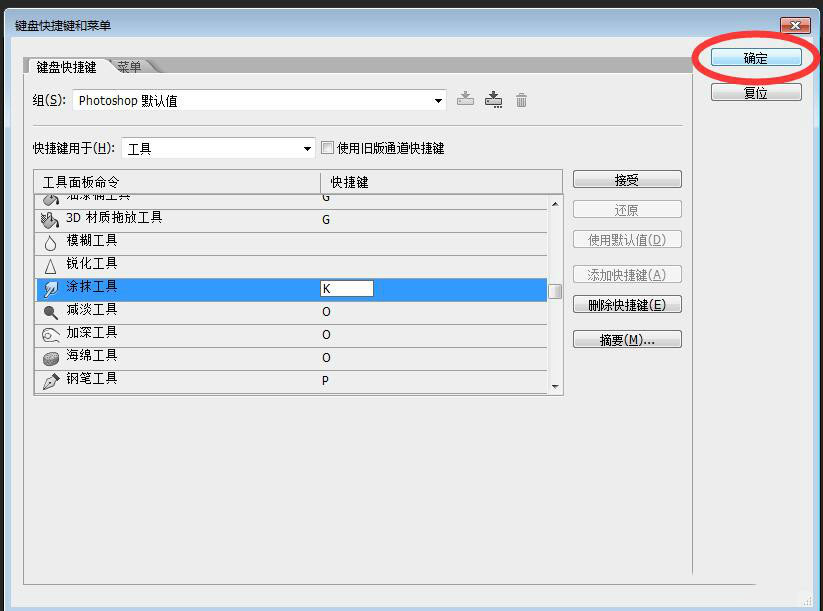Click the O shortcut of 海绵工具
The height and width of the screenshot is (611, 823).
pyautogui.click(x=326, y=358)
